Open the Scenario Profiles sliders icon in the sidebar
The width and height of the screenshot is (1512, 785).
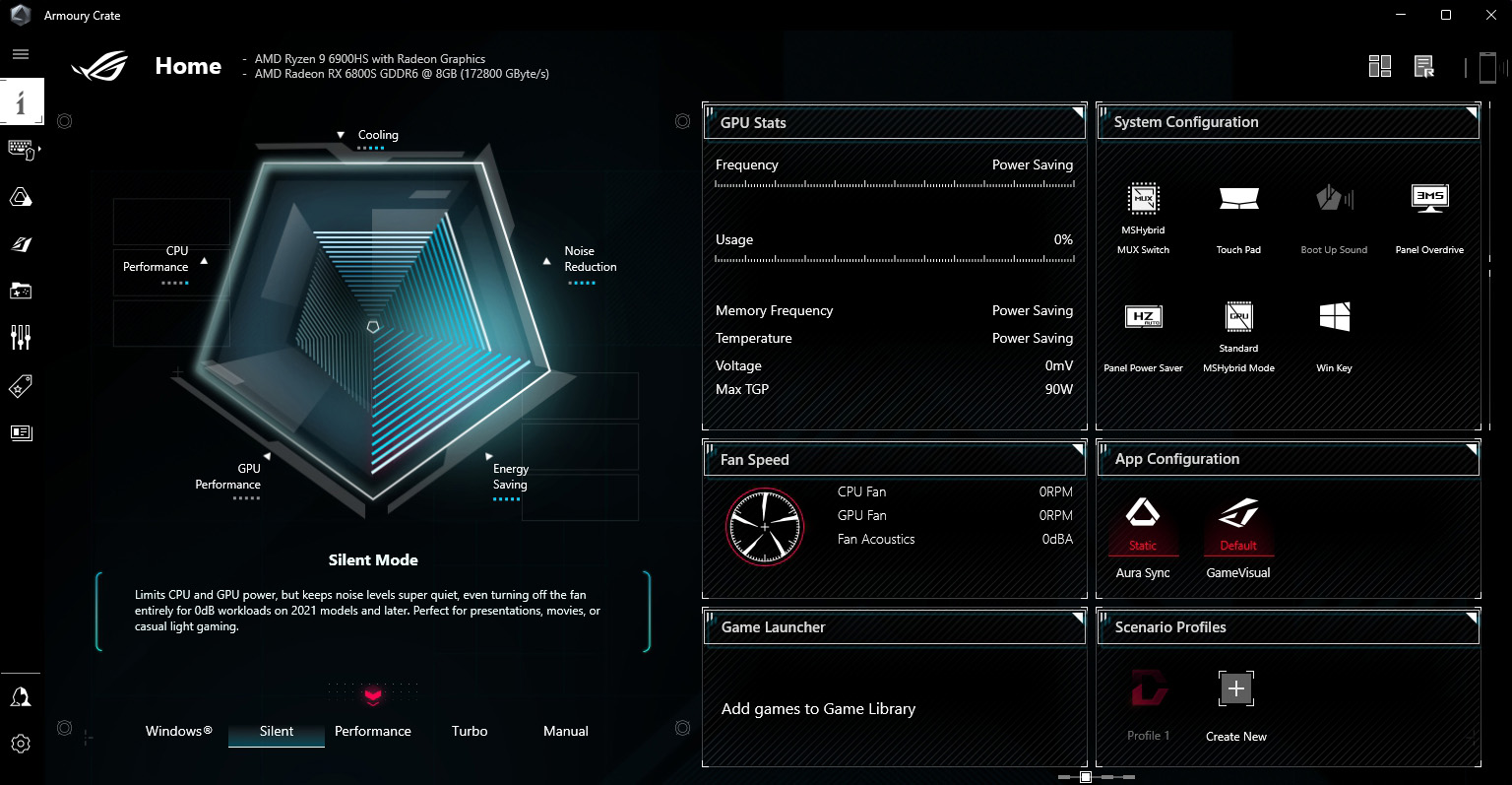(21, 338)
